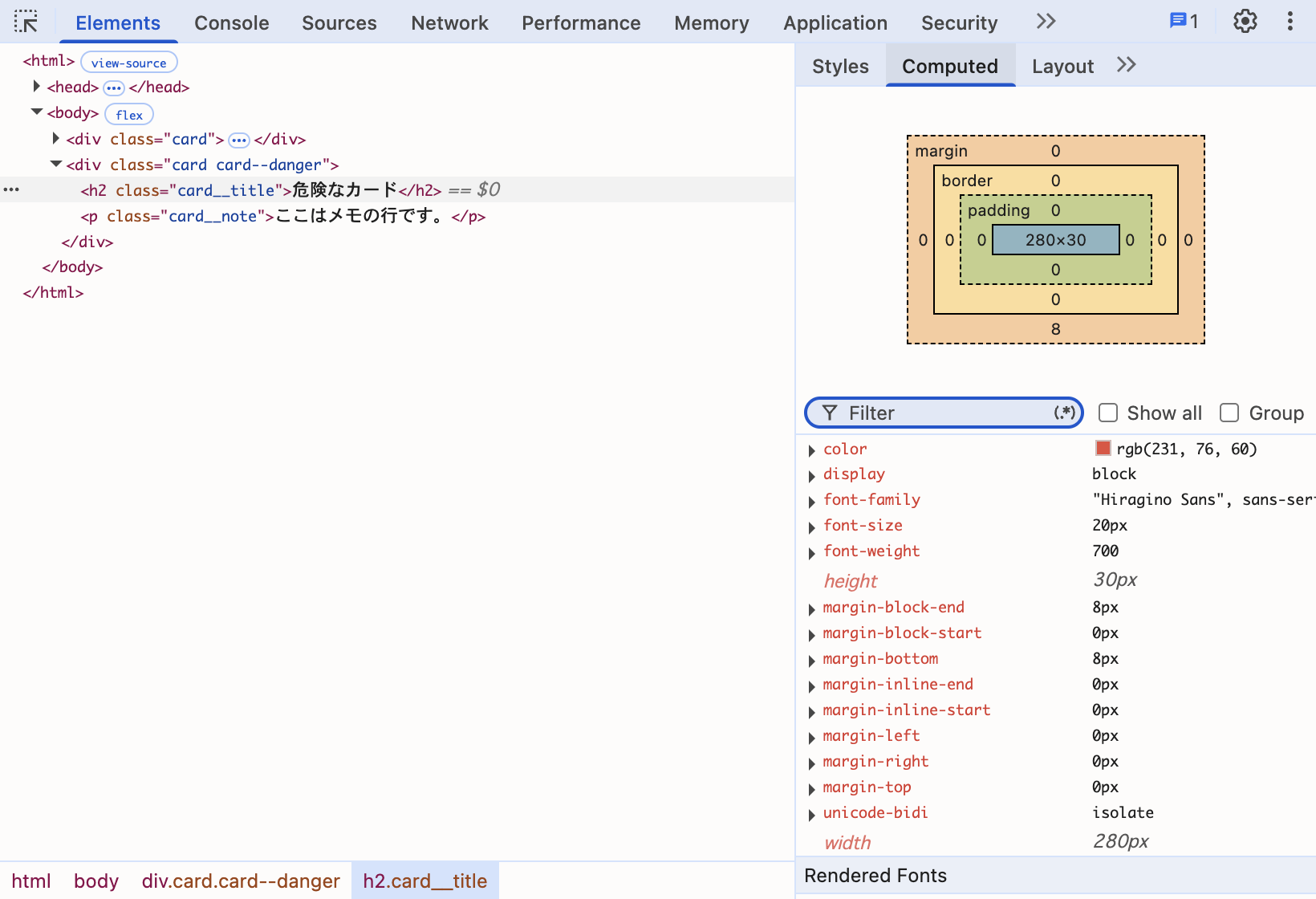Open the three-dot customize menu
Image resolution: width=1316 pixels, height=899 pixels.
(1290, 22)
